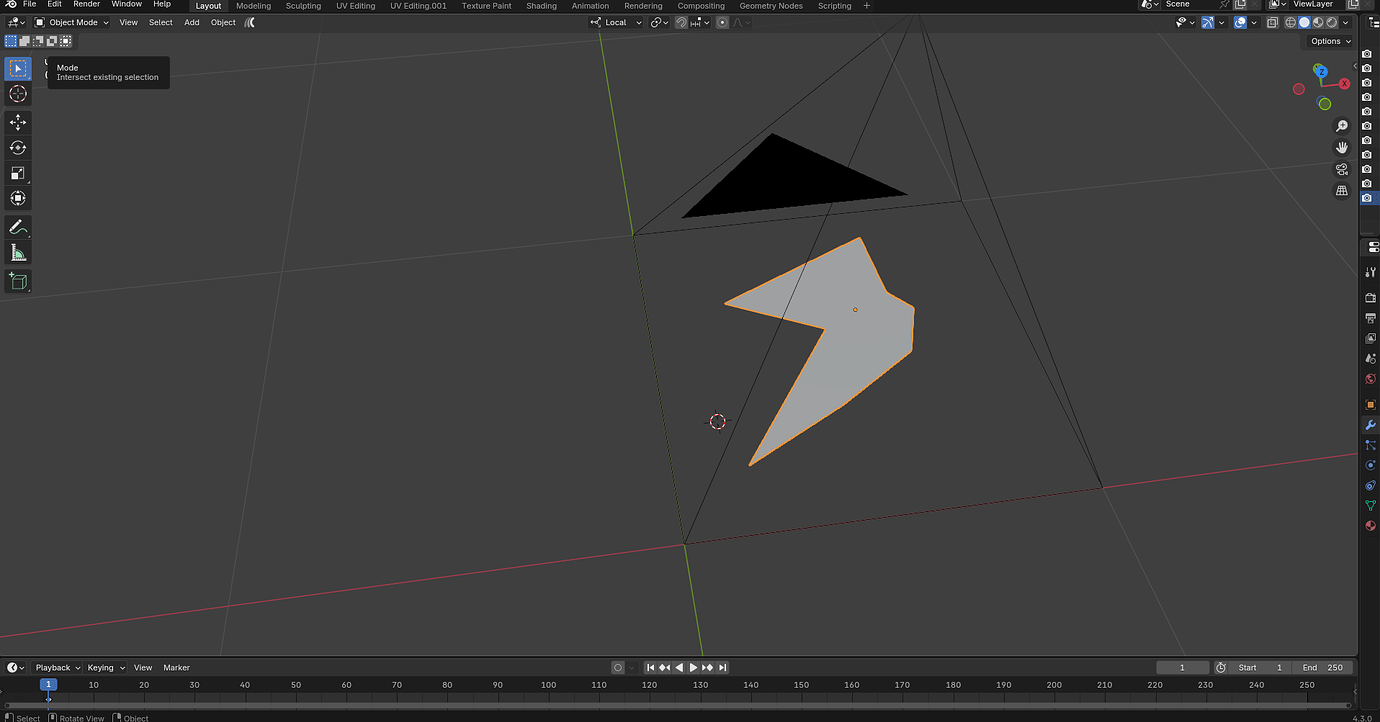Image resolution: width=1380 pixels, height=722 pixels.
Task: Open the Material properties tab
Action: click(x=1370, y=526)
